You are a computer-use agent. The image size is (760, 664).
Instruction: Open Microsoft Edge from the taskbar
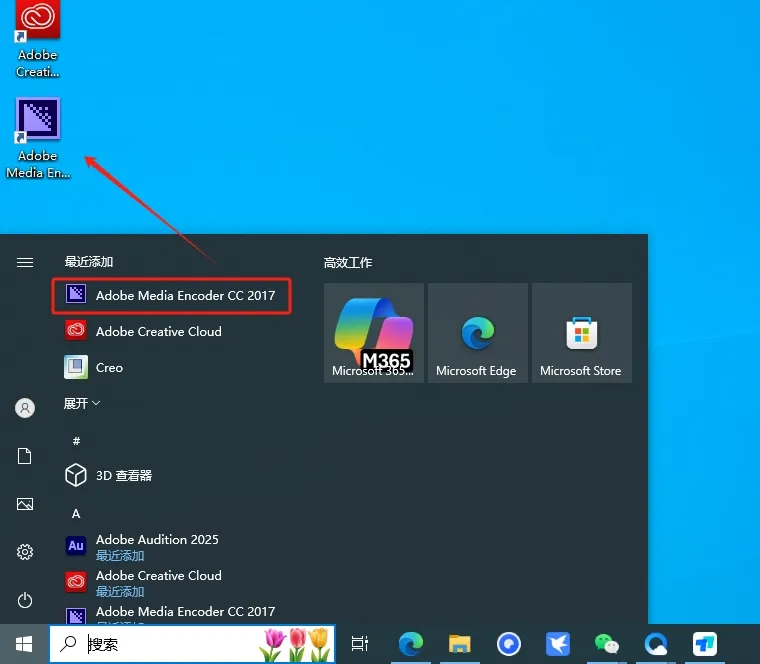point(411,644)
